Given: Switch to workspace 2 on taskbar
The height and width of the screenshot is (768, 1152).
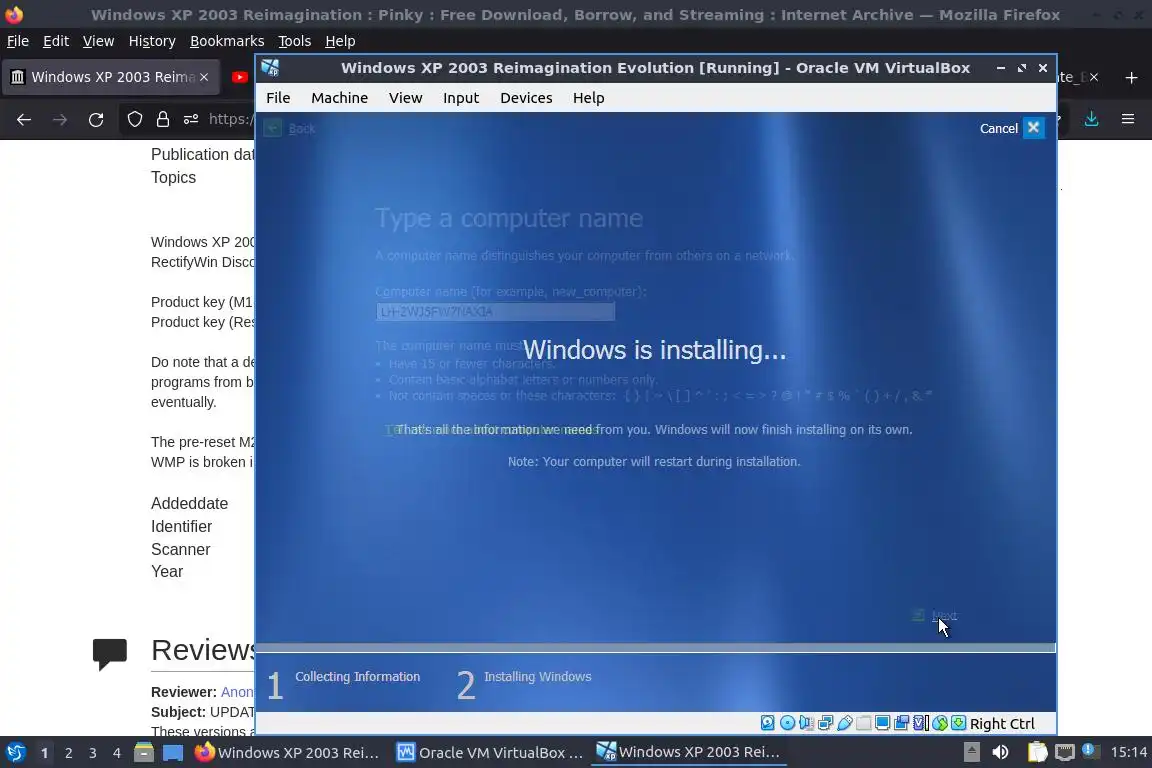Looking at the screenshot, I should click(x=68, y=753).
